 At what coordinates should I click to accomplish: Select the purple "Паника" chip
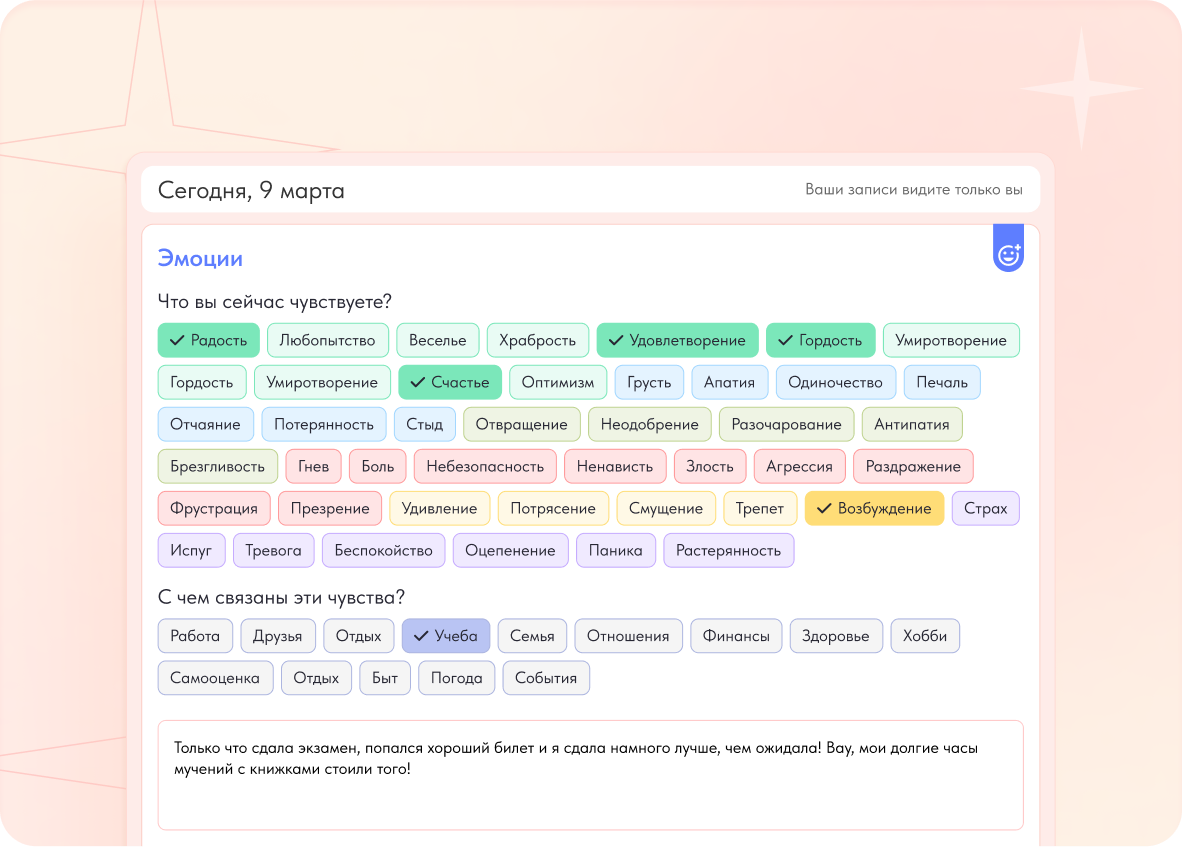point(615,550)
